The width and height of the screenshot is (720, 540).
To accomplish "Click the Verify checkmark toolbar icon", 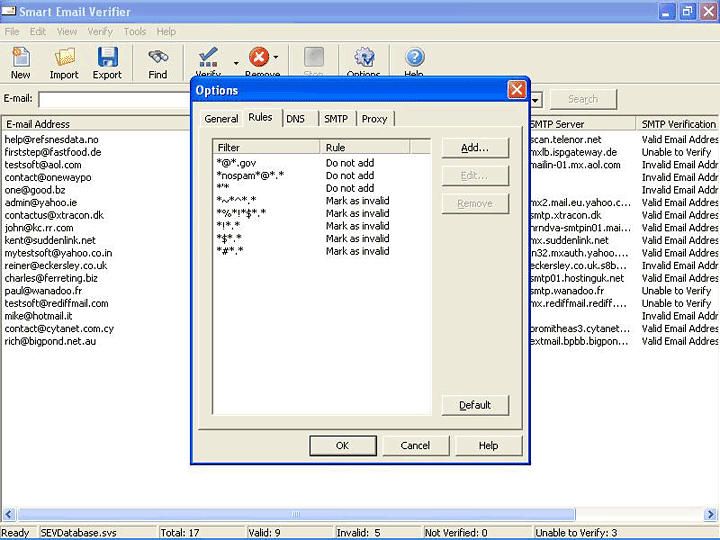I will click(x=208, y=57).
